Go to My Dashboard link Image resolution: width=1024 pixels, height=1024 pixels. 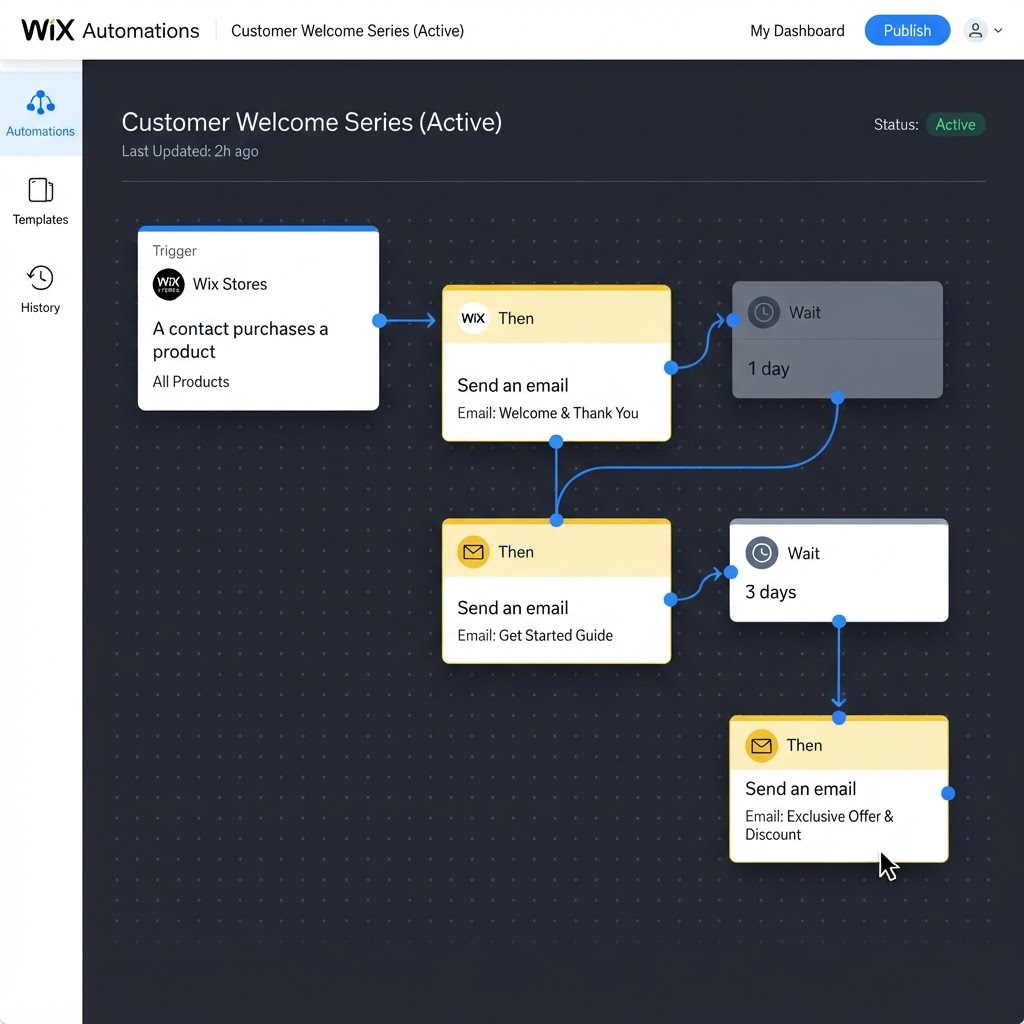[797, 31]
